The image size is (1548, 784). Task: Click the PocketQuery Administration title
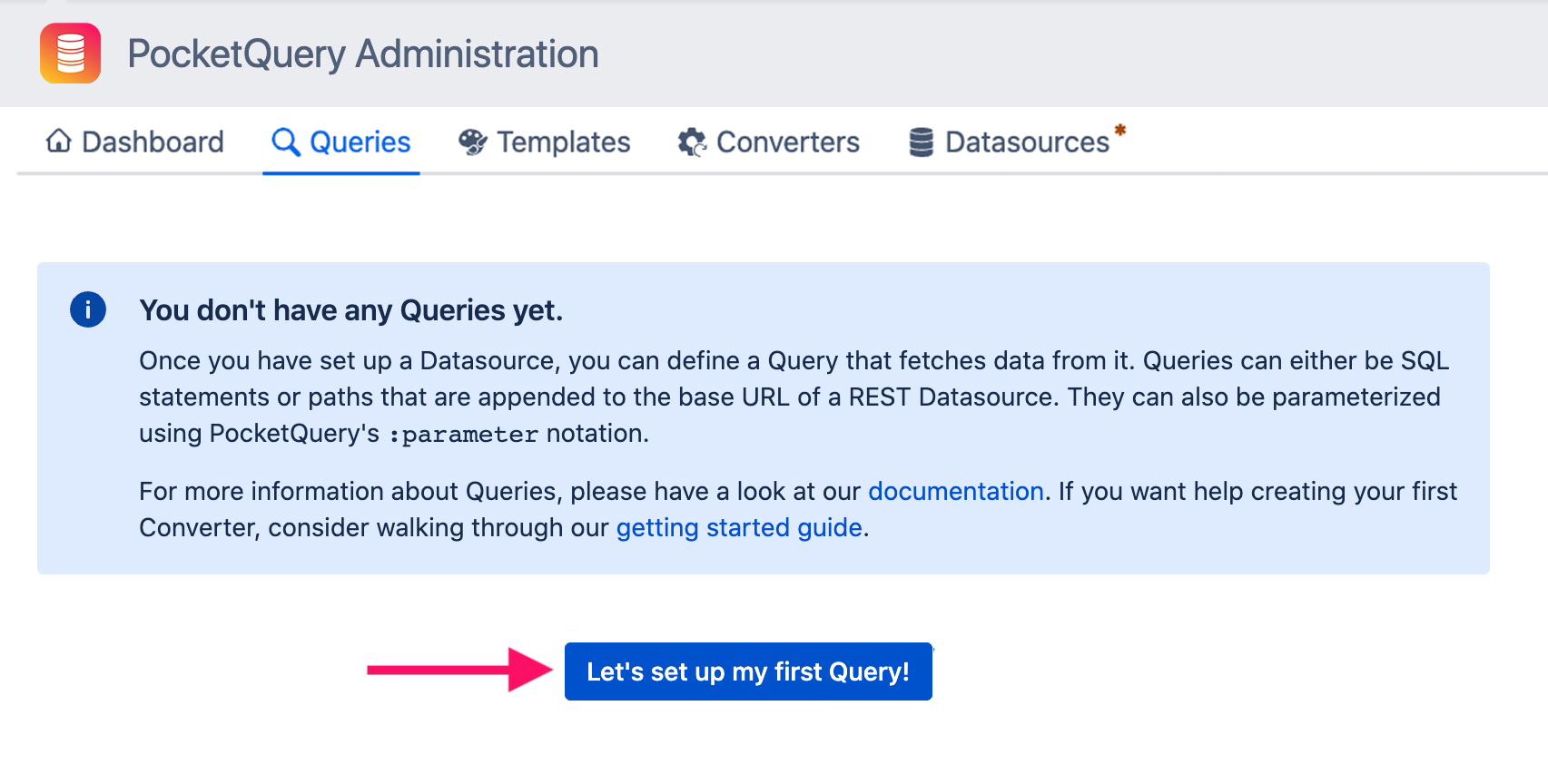[x=363, y=54]
